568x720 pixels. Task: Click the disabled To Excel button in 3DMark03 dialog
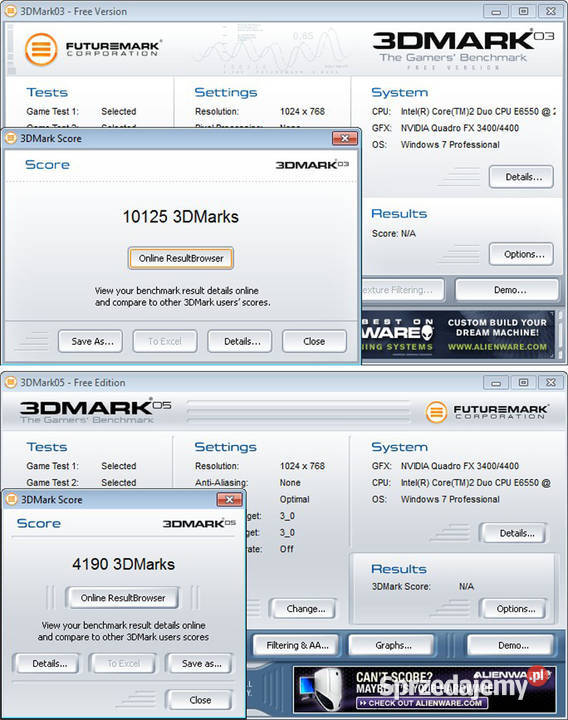[165, 341]
